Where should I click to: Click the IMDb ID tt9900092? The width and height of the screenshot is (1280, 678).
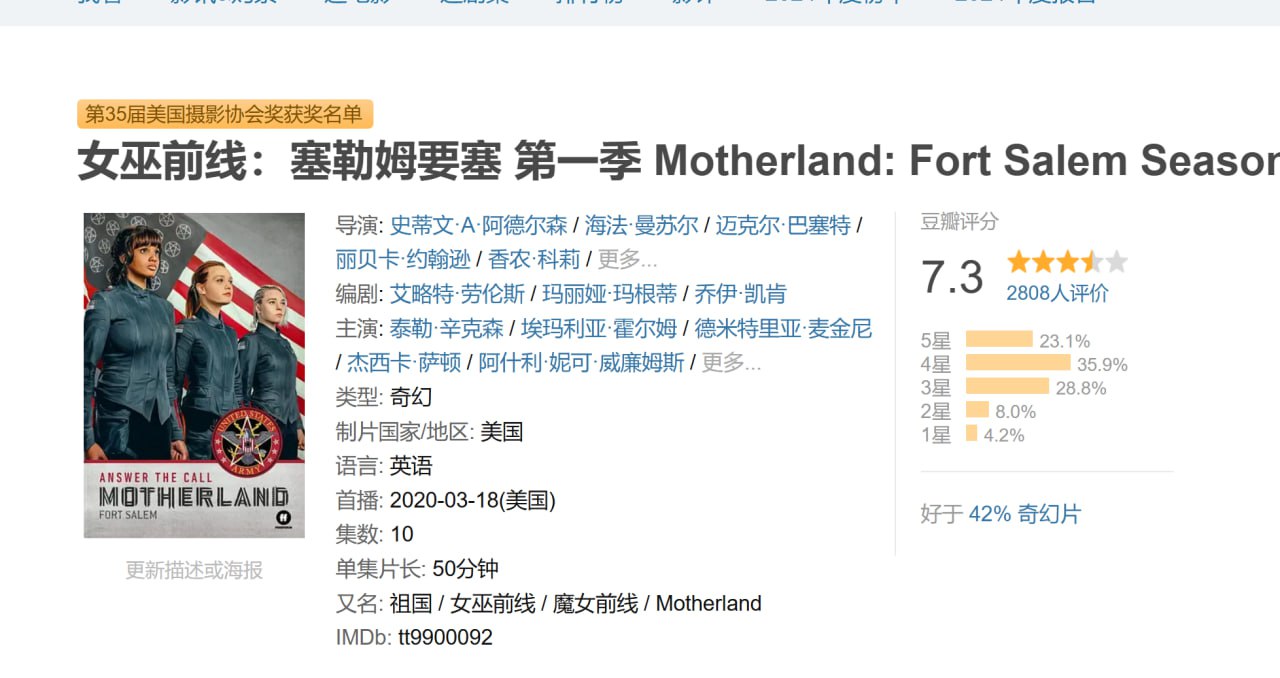pyautogui.click(x=445, y=637)
